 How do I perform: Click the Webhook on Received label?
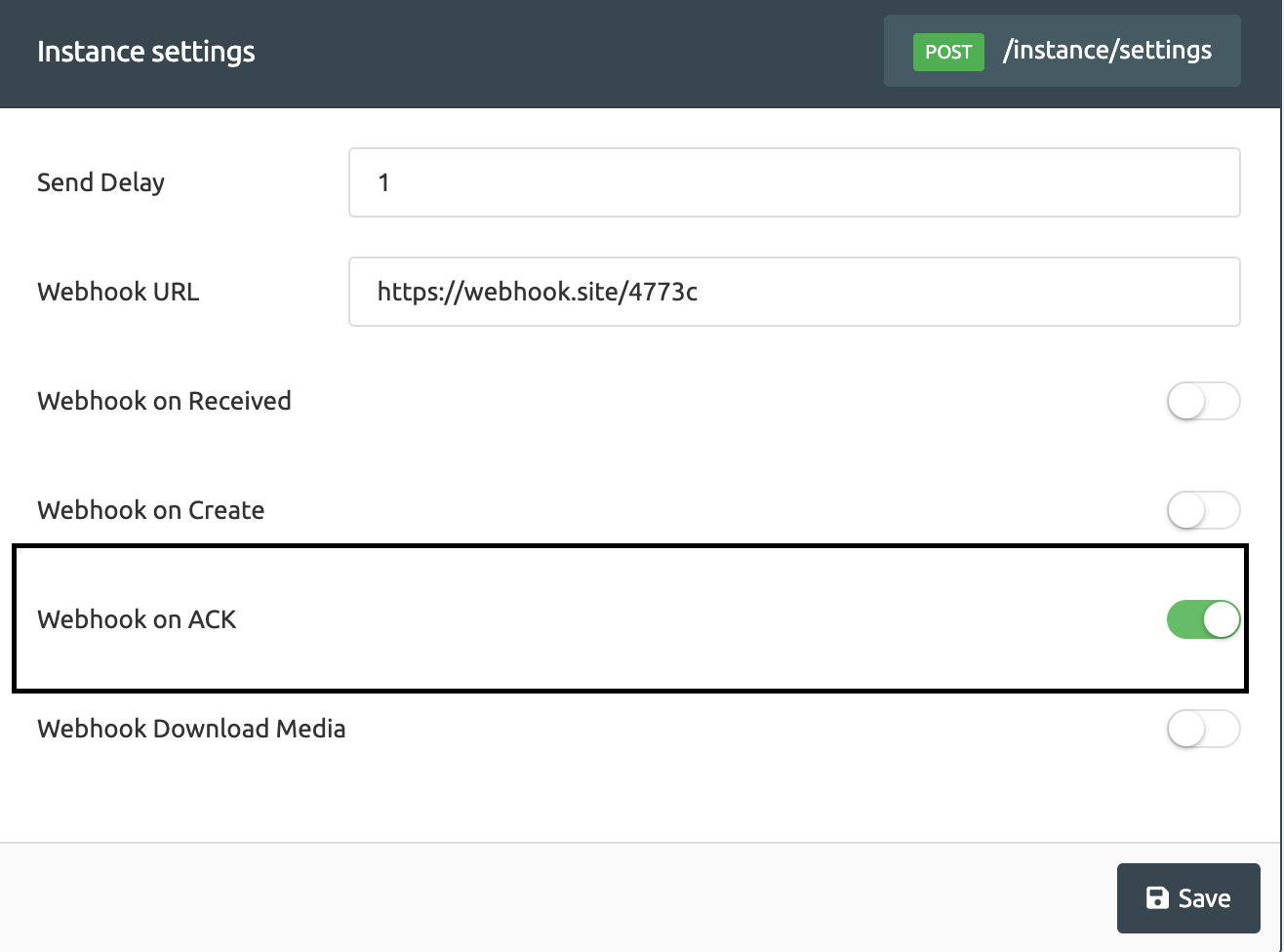[x=163, y=401]
